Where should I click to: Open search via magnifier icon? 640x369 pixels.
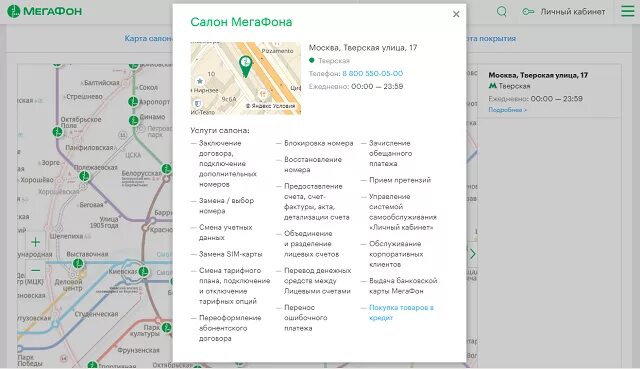pos(502,11)
